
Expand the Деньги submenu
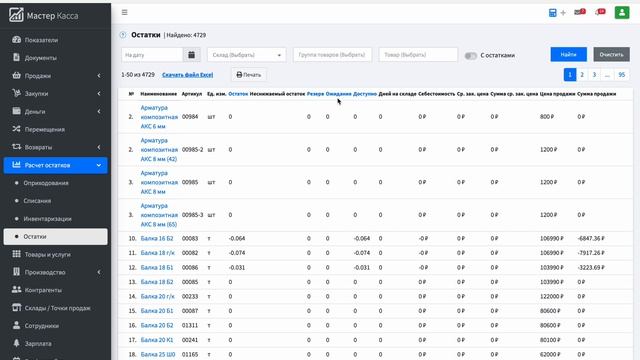56,111
